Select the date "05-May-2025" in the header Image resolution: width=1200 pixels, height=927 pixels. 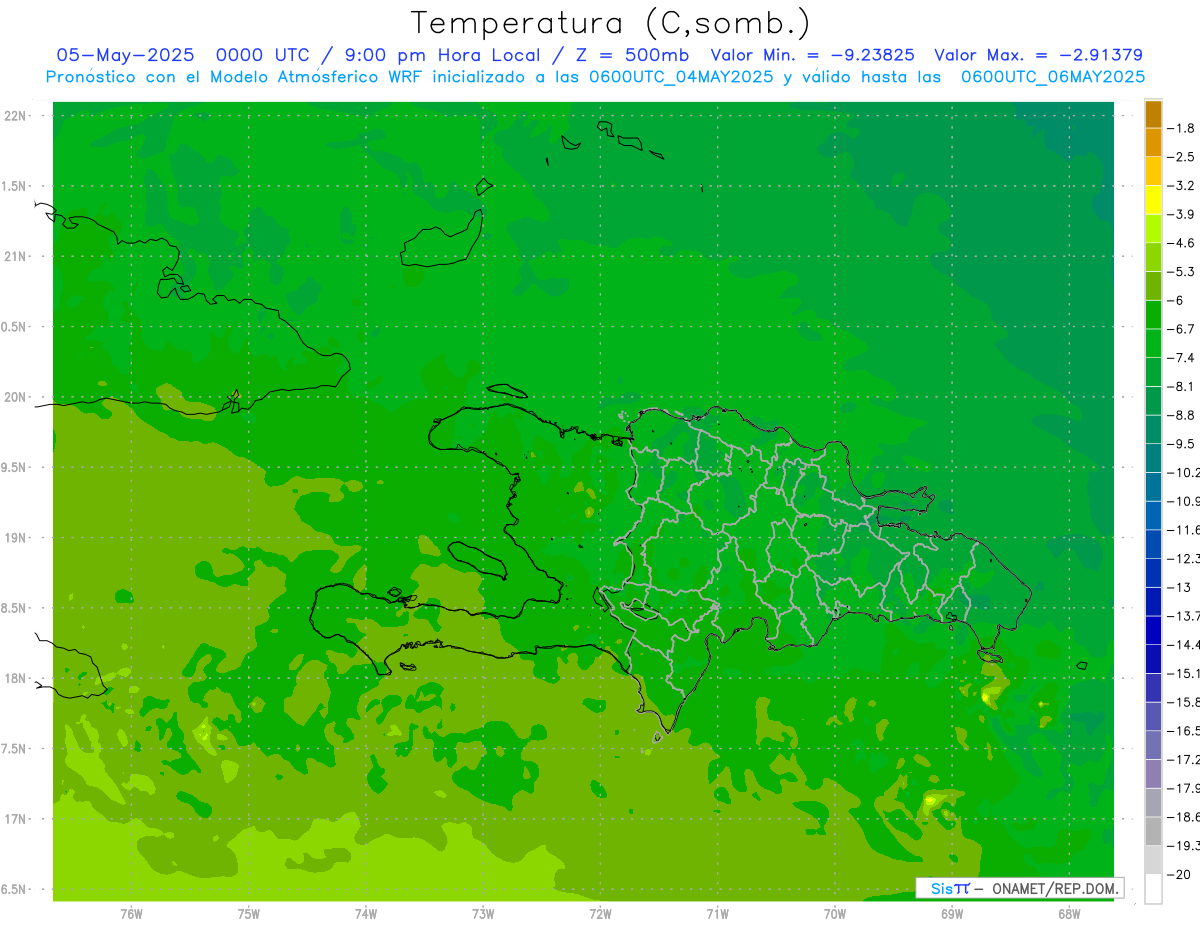tap(125, 55)
